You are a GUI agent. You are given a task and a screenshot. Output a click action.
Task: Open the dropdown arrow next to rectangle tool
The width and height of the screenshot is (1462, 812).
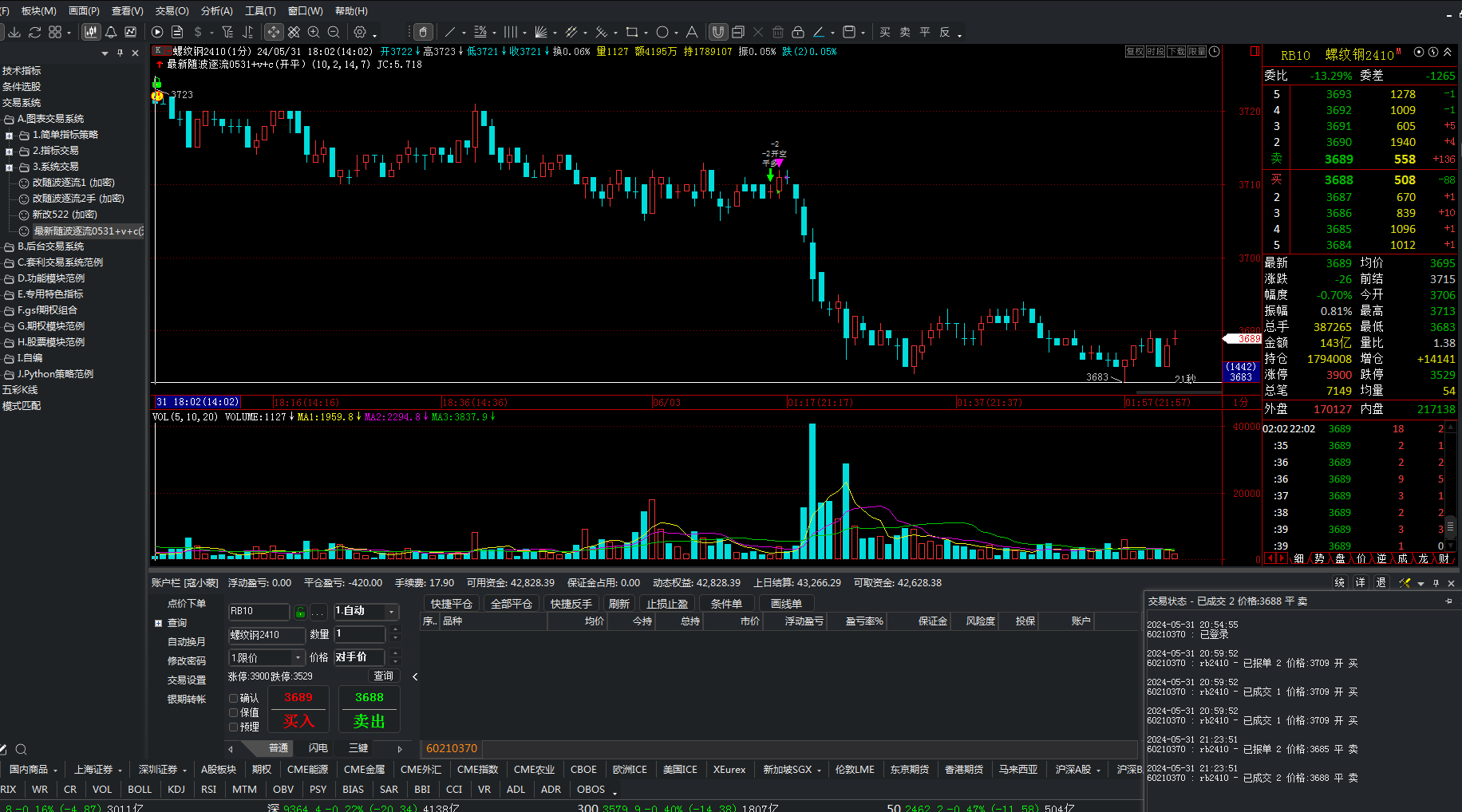pyautogui.click(x=646, y=33)
